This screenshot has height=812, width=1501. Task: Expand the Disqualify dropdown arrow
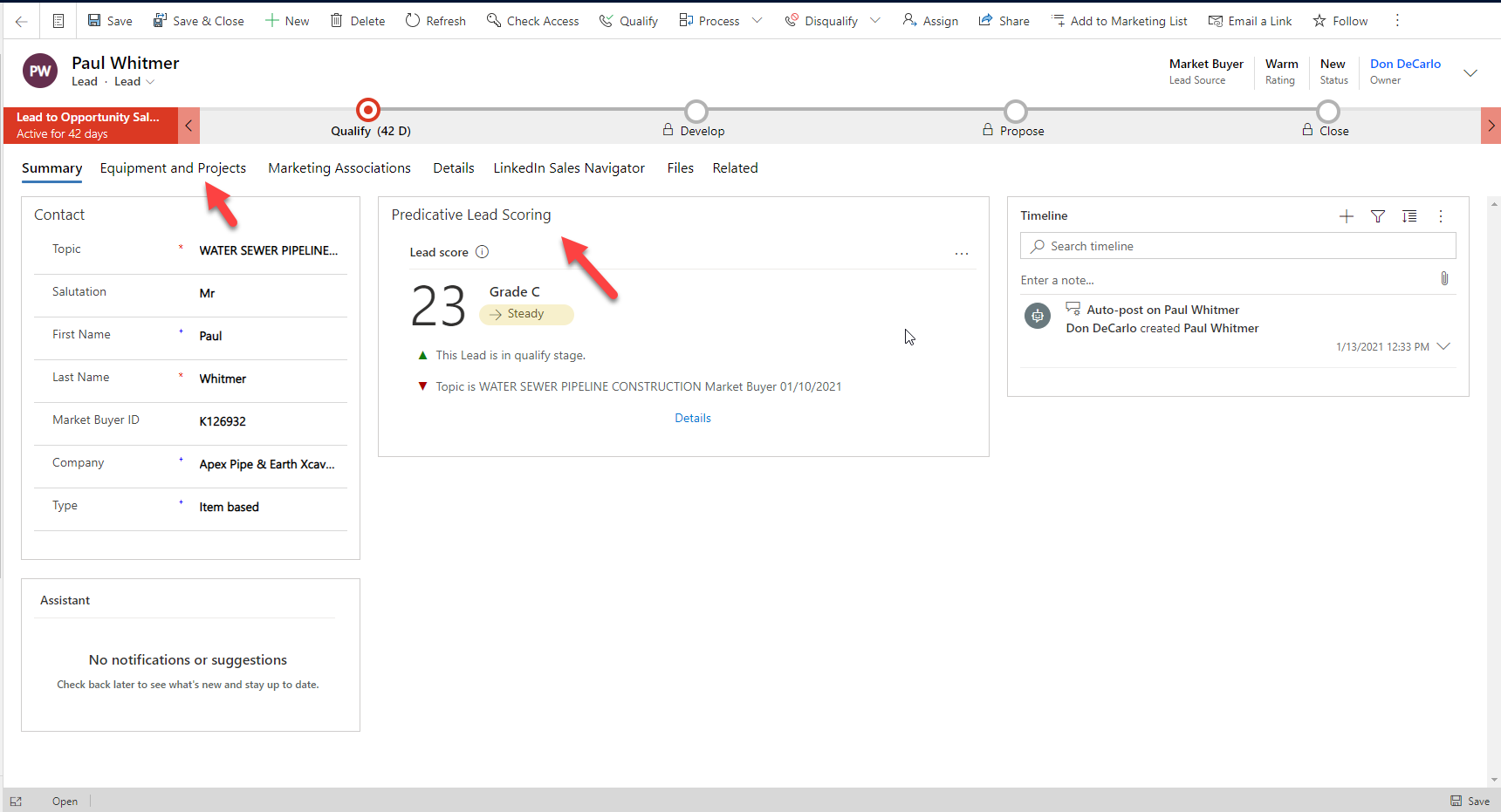pos(875,21)
